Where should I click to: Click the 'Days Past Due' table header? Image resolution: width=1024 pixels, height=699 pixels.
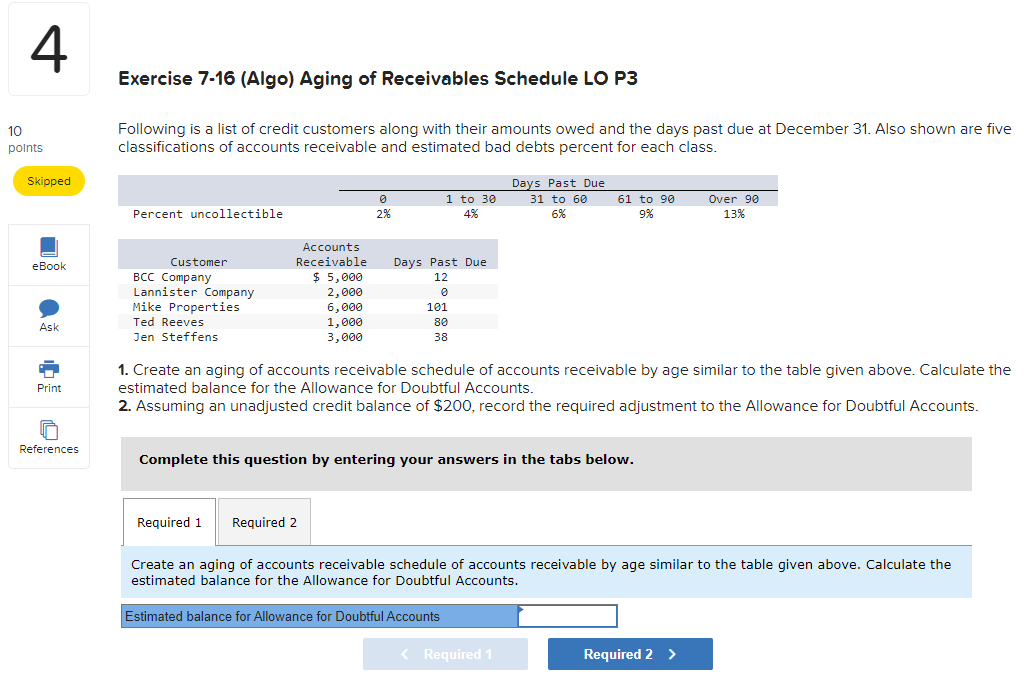pos(557,184)
